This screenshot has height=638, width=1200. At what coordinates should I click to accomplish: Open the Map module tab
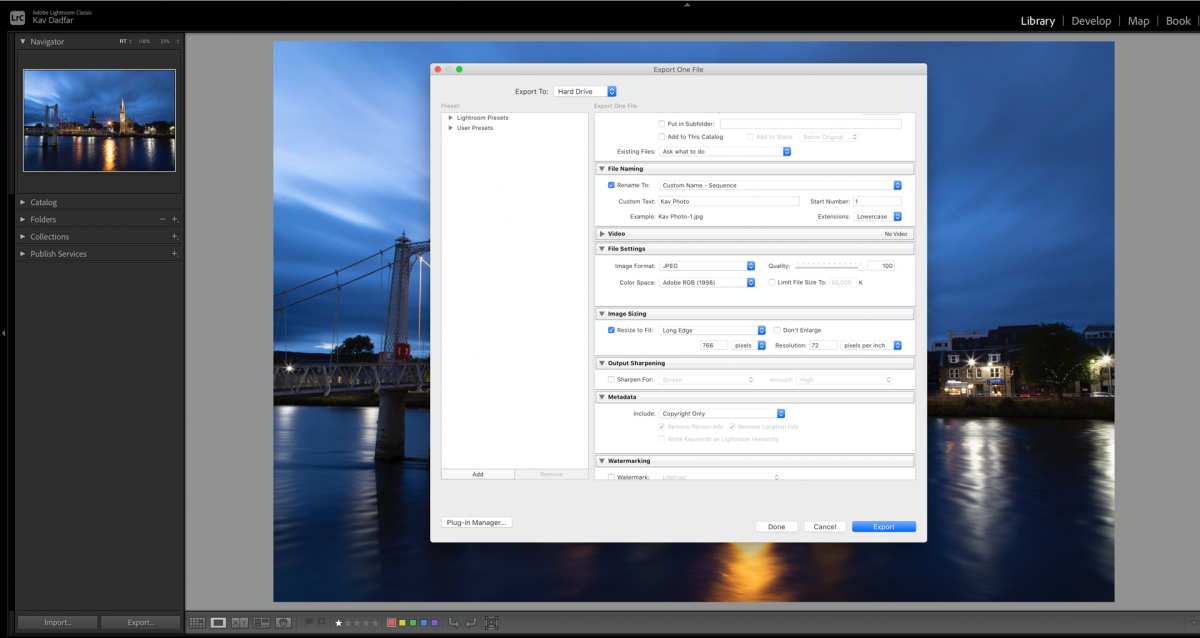pos(1138,21)
